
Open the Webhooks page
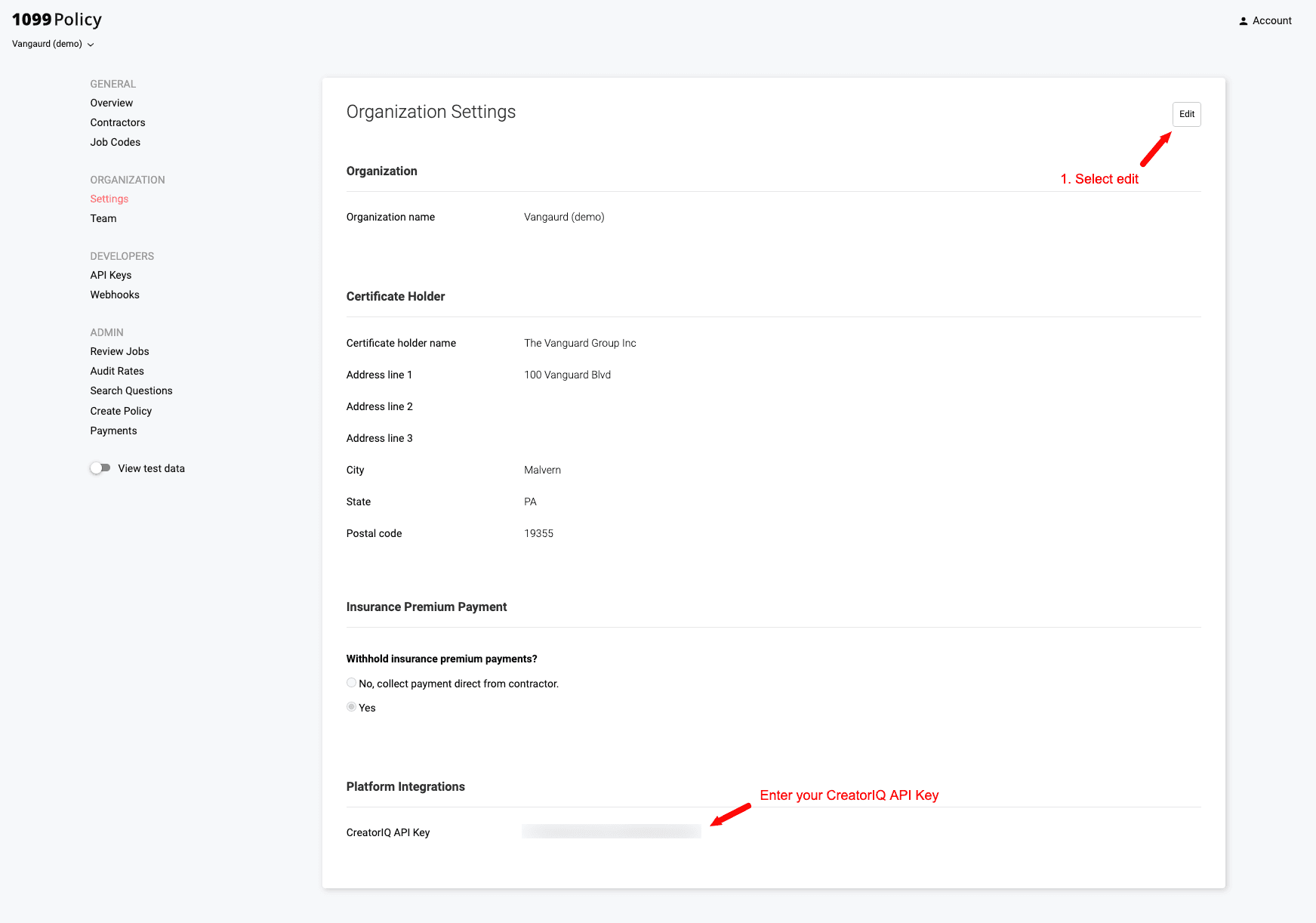coord(114,295)
